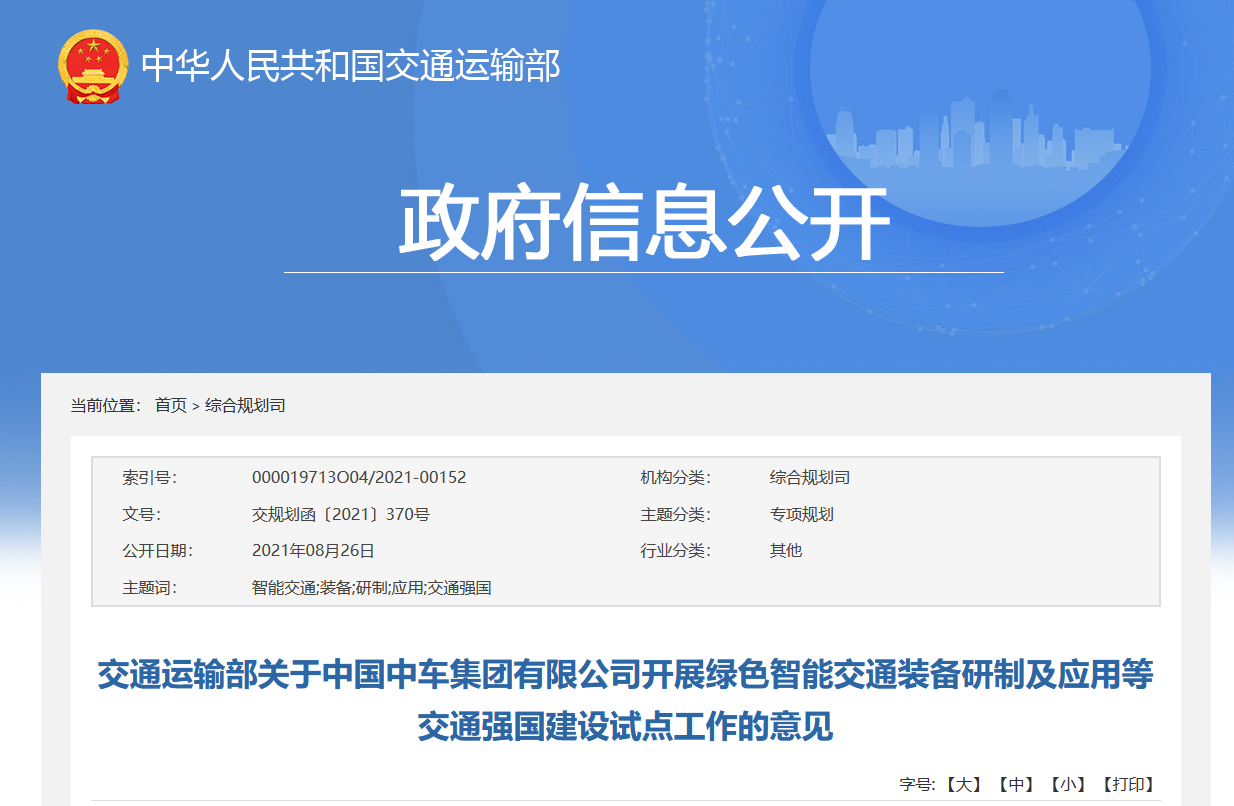Select keywords 智能交通;装备;研制;应用;交通强国
Image resolution: width=1234 pixels, height=806 pixels.
coord(371,587)
